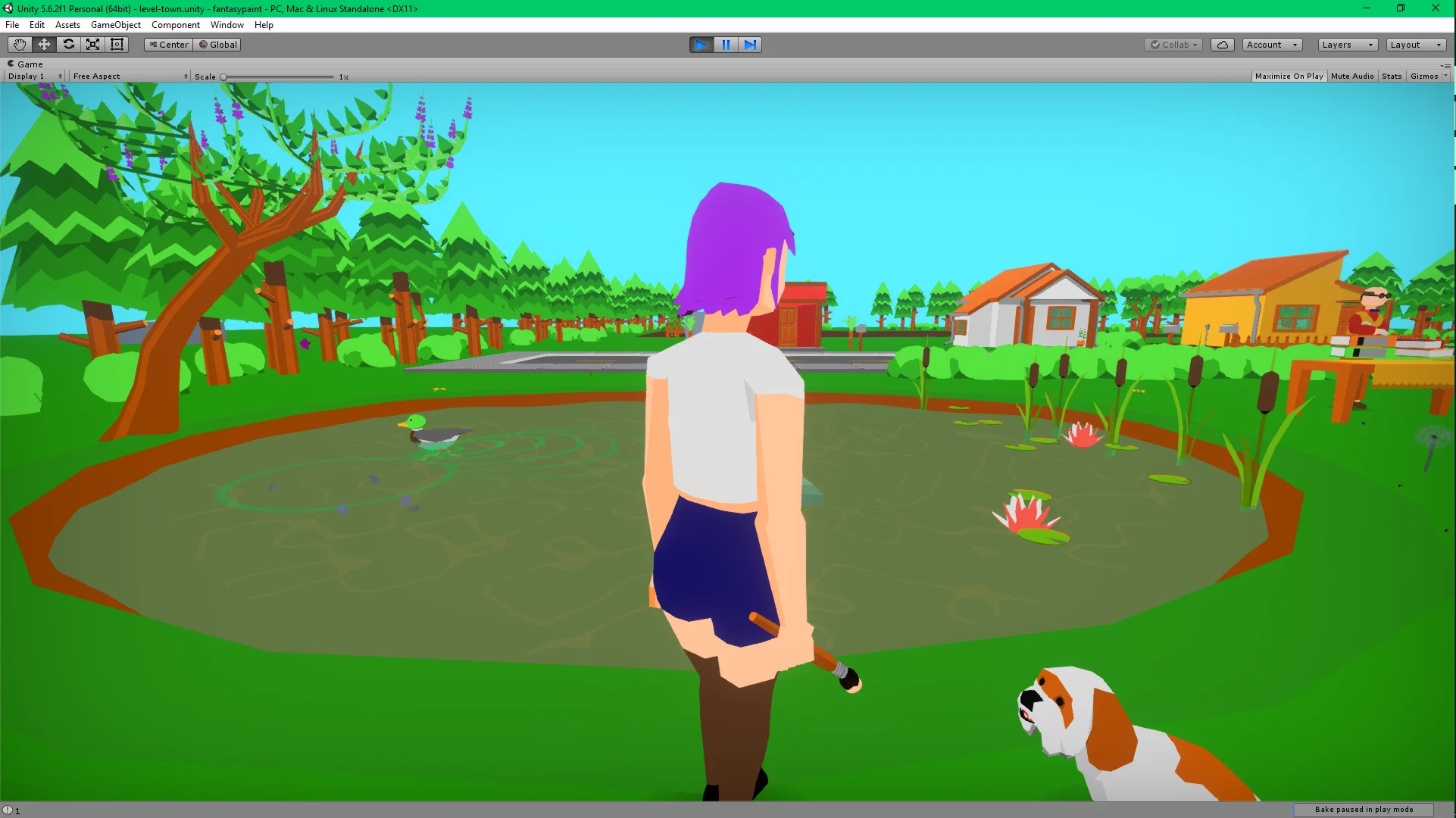Select the Rotate tool
This screenshot has width=1456, height=818.
tap(68, 45)
